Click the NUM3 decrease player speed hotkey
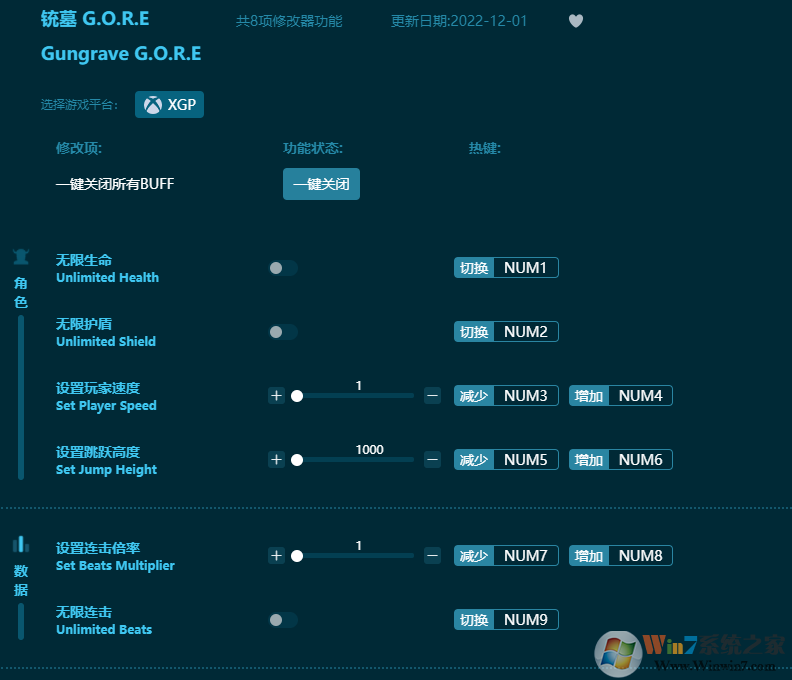 [x=506, y=396]
